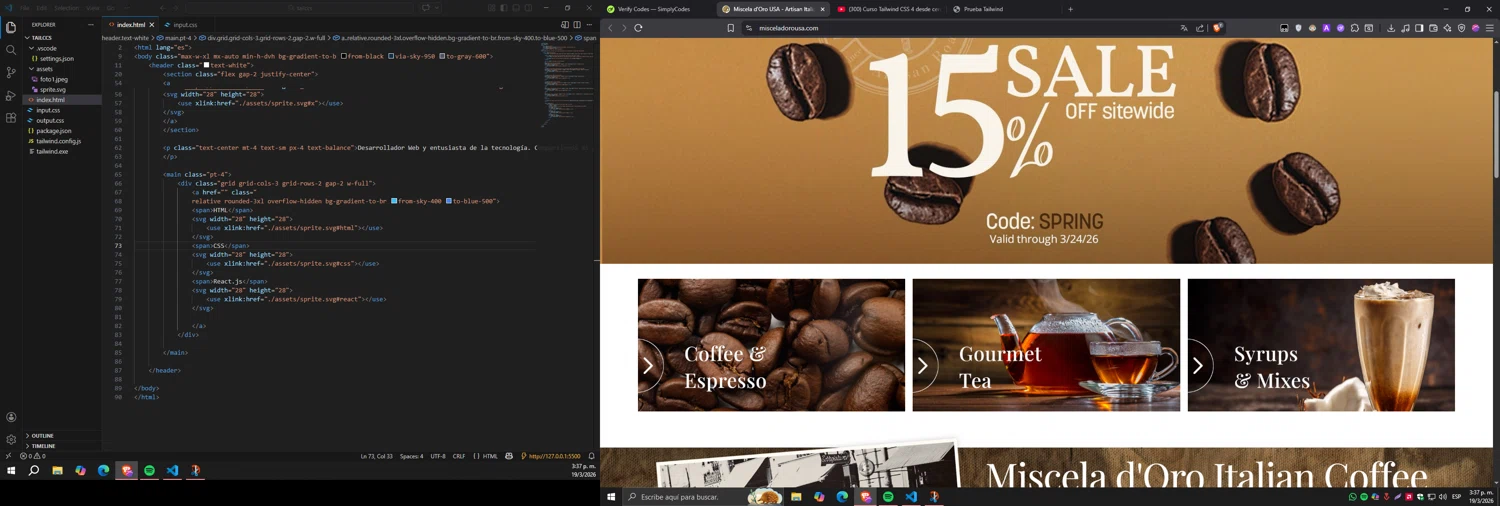
Task: Click the share icon in address bar
Action: pyautogui.click(x=1200, y=28)
